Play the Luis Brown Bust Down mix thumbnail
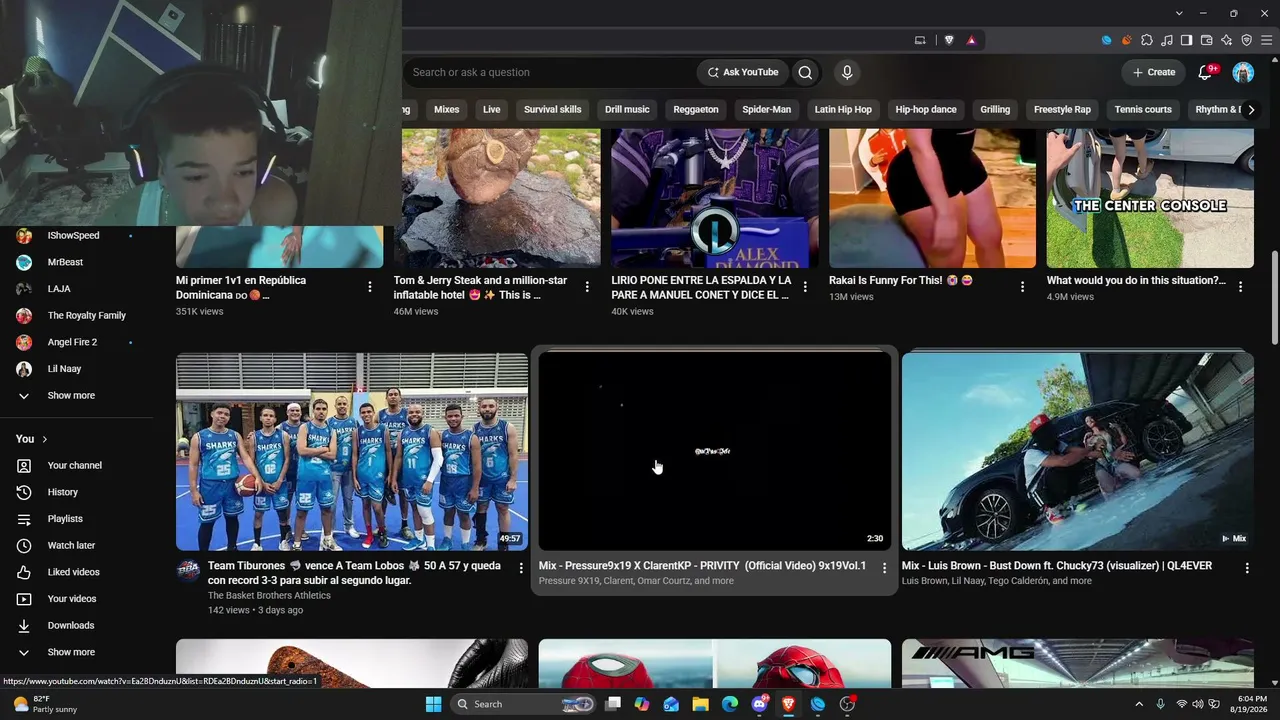The image size is (1280, 720). pyautogui.click(x=1078, y=452)
